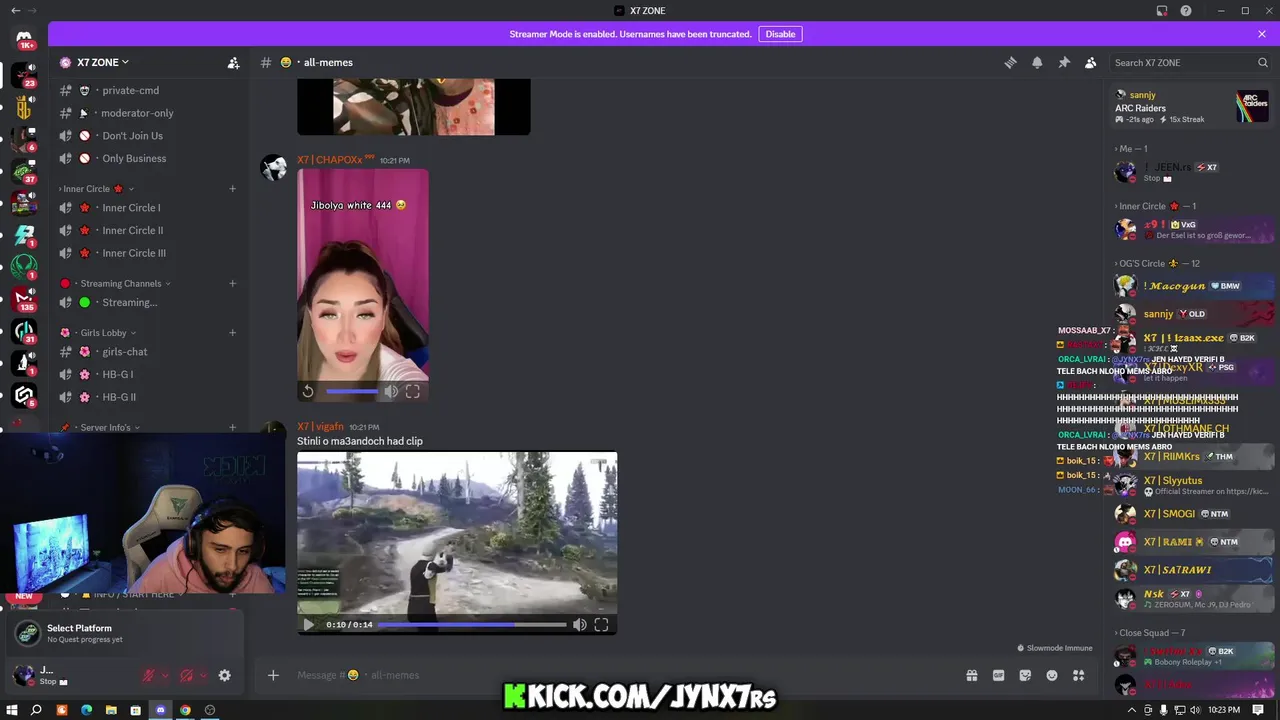Image resolution: width=1280 pixels, height=720 pixels.
Task: Invite members icon next to X7 ZONE
Action: pos(233,62)
